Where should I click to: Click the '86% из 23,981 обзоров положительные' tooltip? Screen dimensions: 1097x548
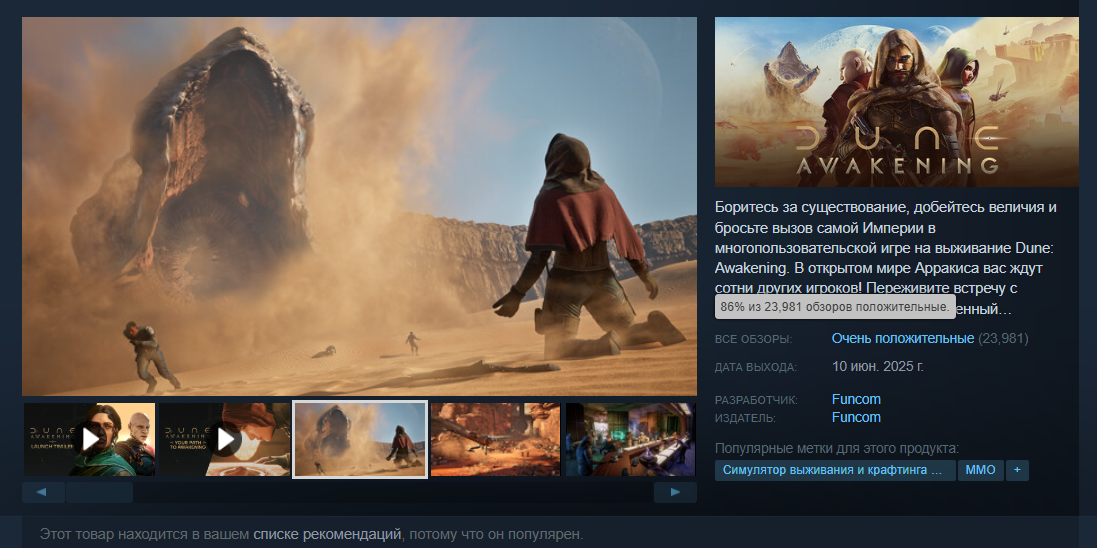(x=835, y=307)
